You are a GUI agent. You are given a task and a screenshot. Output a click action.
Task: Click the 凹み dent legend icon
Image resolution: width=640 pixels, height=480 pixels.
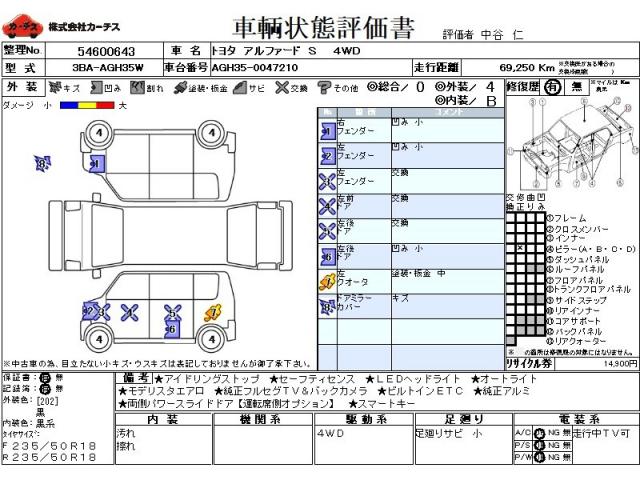point(96,87)
